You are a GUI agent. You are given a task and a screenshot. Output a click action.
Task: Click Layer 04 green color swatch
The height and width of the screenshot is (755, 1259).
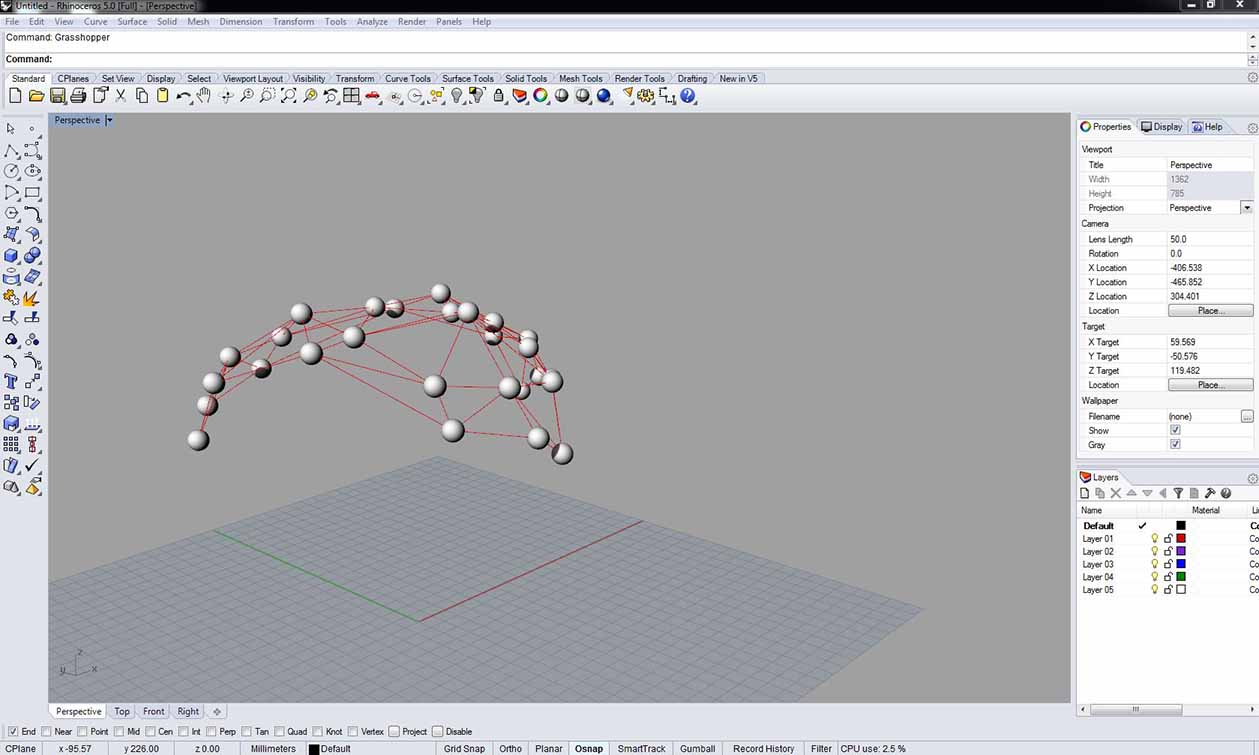(x=1180, y=577)
